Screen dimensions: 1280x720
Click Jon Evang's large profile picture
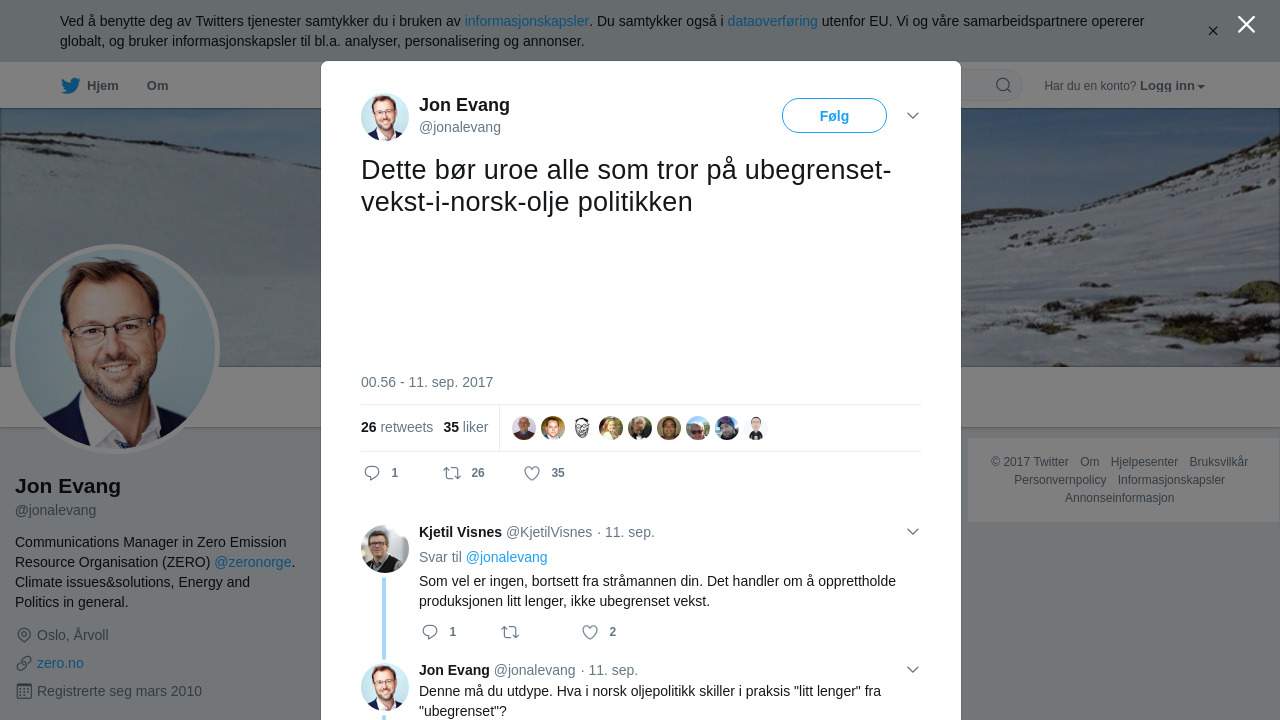[x=115, y=349]
